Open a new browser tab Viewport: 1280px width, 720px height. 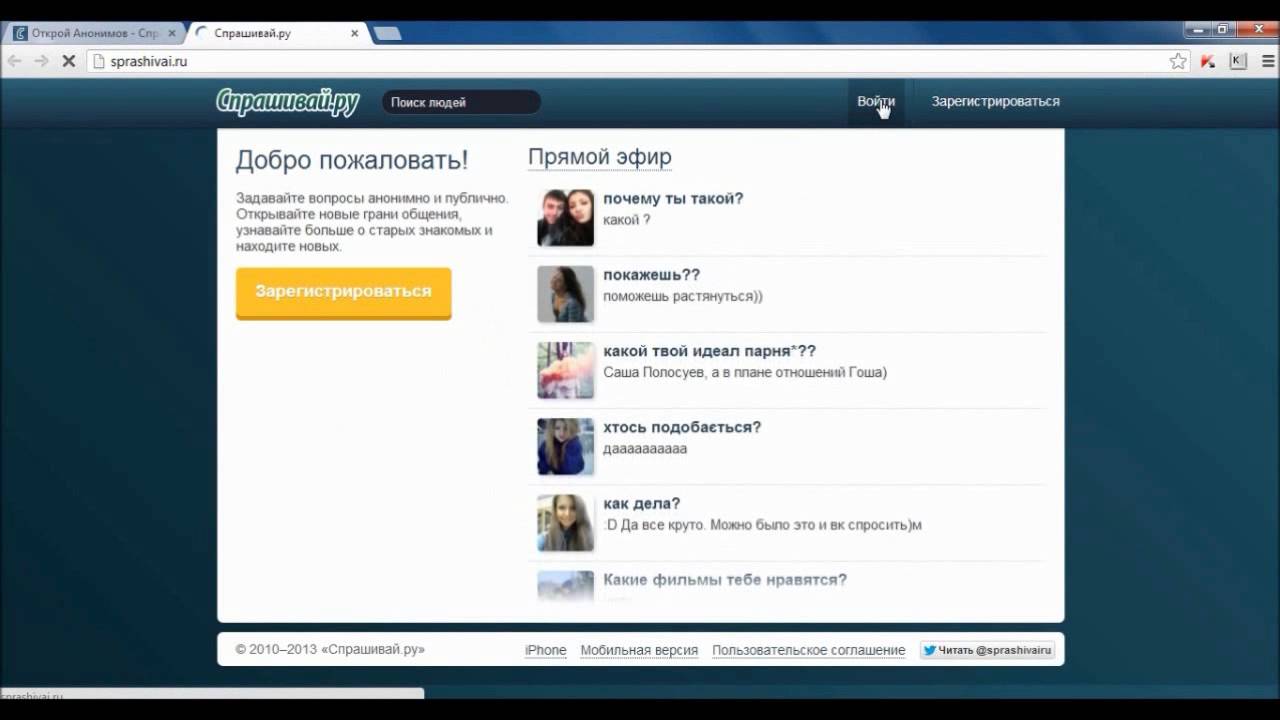[387, 33]
